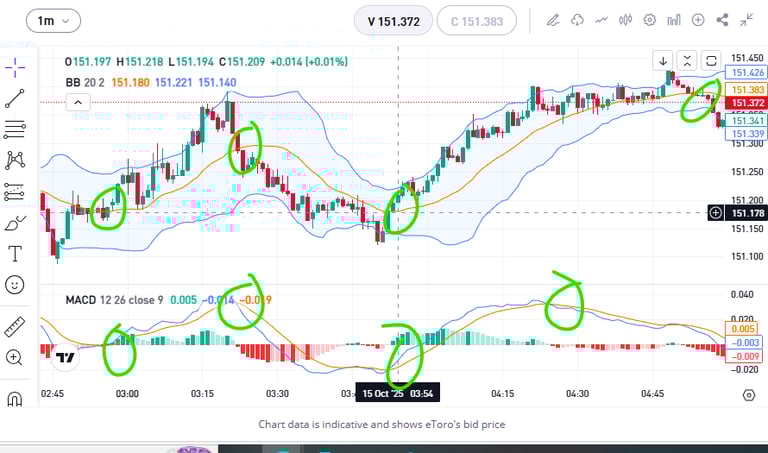
Task: Collapse the indicator legend with the caret
Action: [x=78, y=103]
